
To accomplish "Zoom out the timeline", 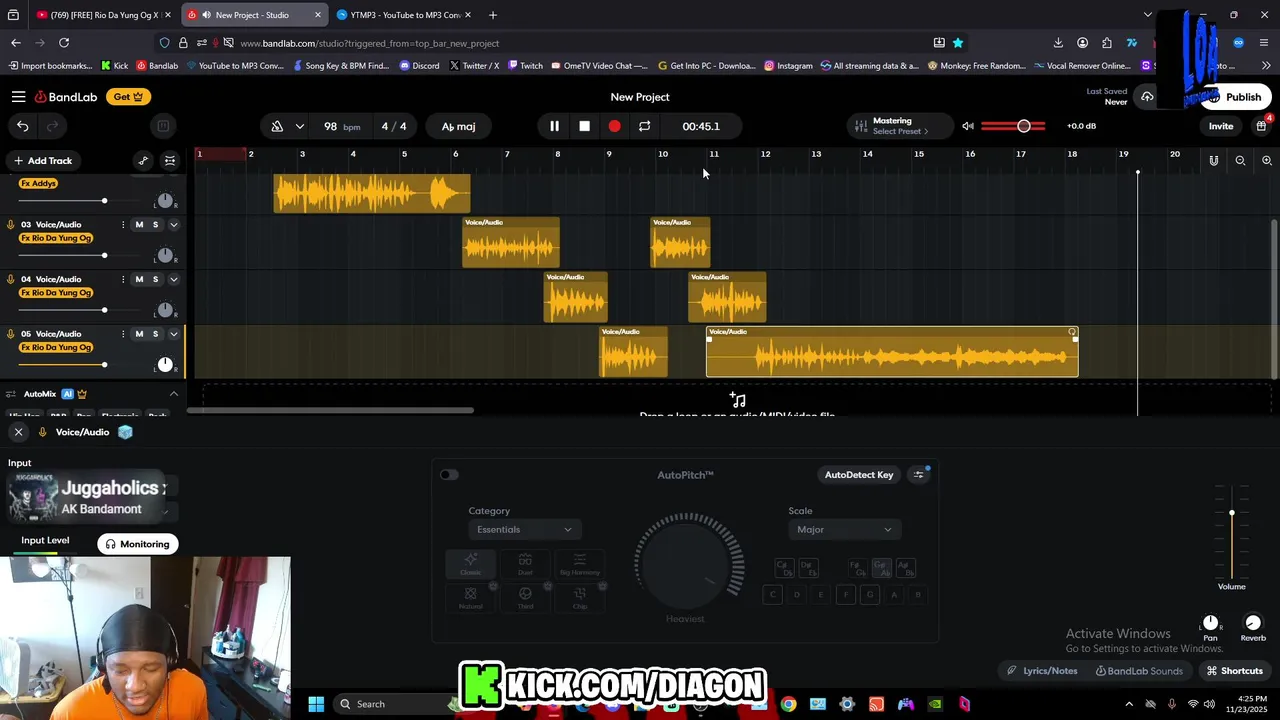I will pyautogui.click(x=1240, y=161).
